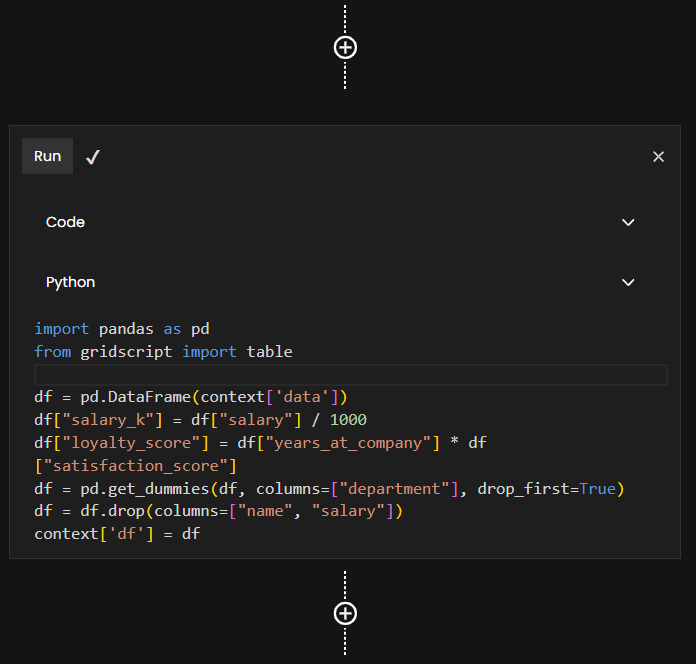
Task: Click the df["loyalty_score"] assignment line
Action: tap(260, 442)
